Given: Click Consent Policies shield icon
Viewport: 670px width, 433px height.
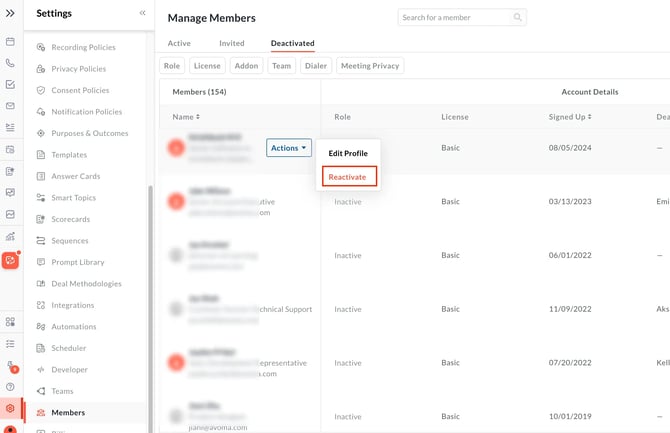Looking at the screenshot, I should point(41,90).
